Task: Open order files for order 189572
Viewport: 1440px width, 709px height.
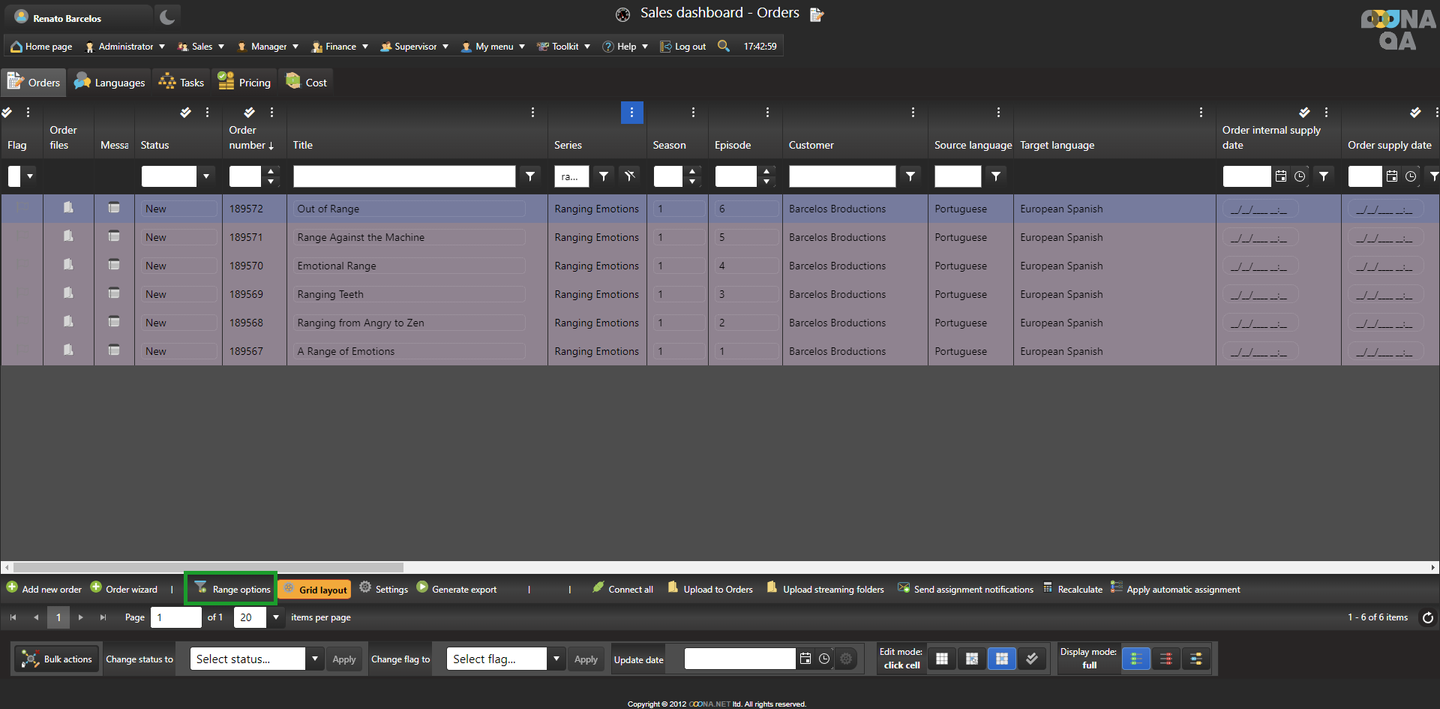Action: tap(68, 208)
